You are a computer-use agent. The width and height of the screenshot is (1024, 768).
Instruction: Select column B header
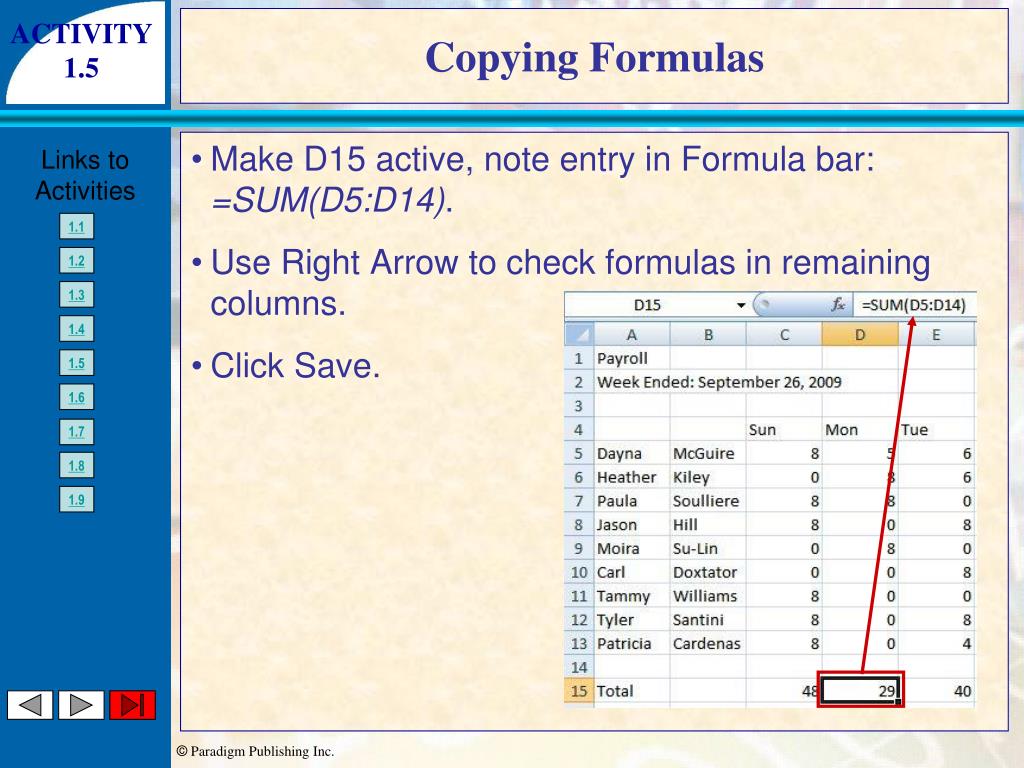pyautogui.click(x=708, y=335)
